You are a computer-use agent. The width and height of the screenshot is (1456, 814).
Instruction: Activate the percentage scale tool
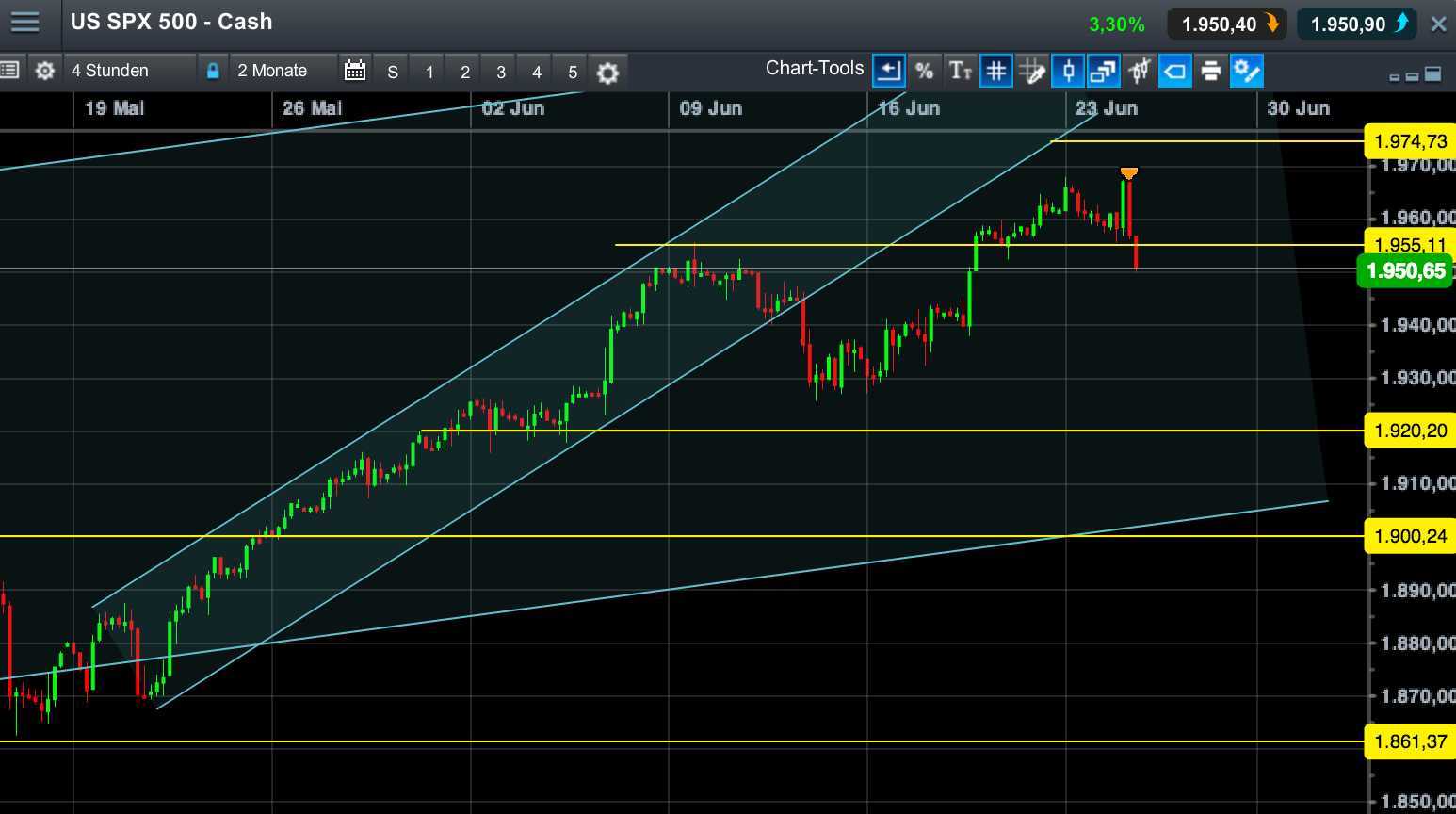pos(925,71)
